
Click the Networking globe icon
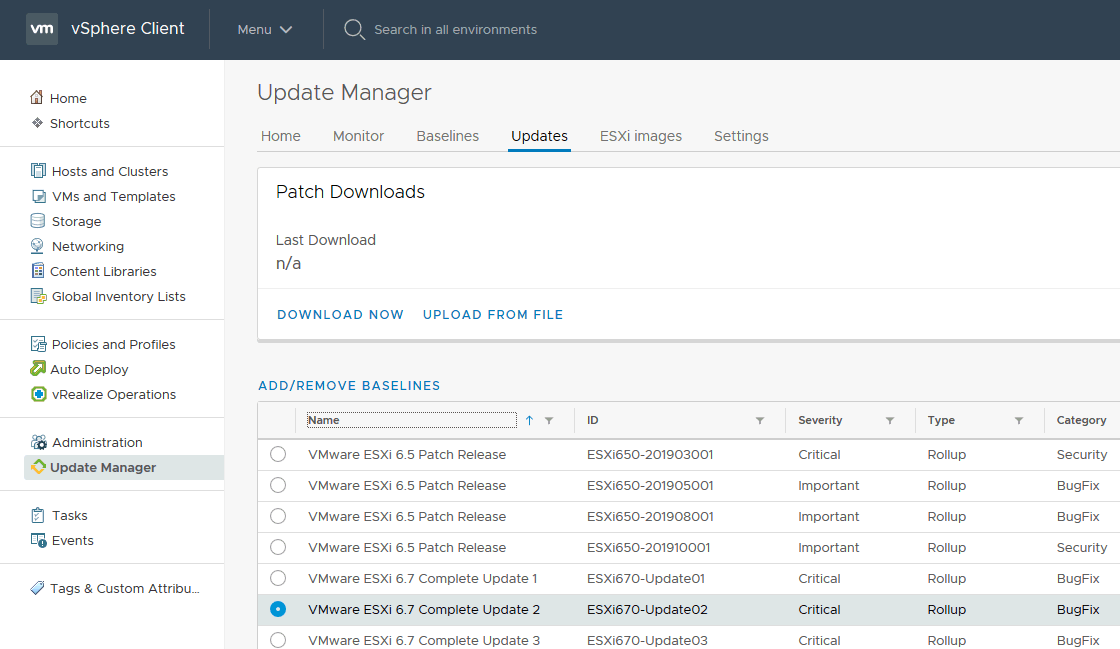click(x=37, y=246)
